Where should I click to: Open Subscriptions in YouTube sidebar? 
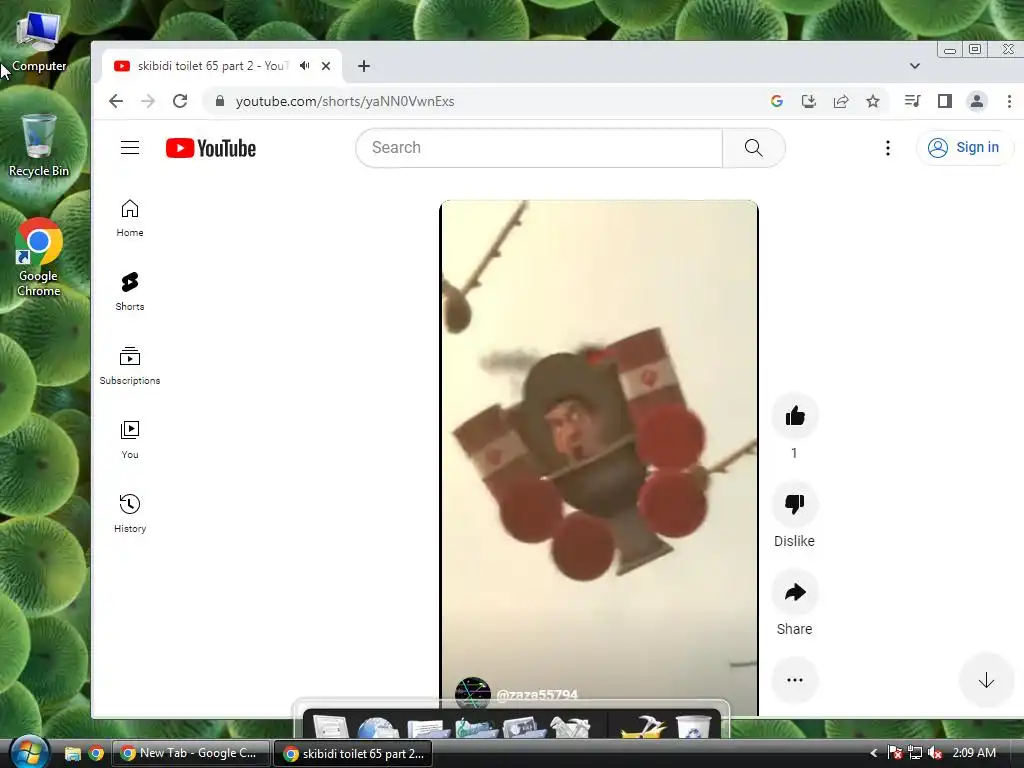tap(130, 366)
